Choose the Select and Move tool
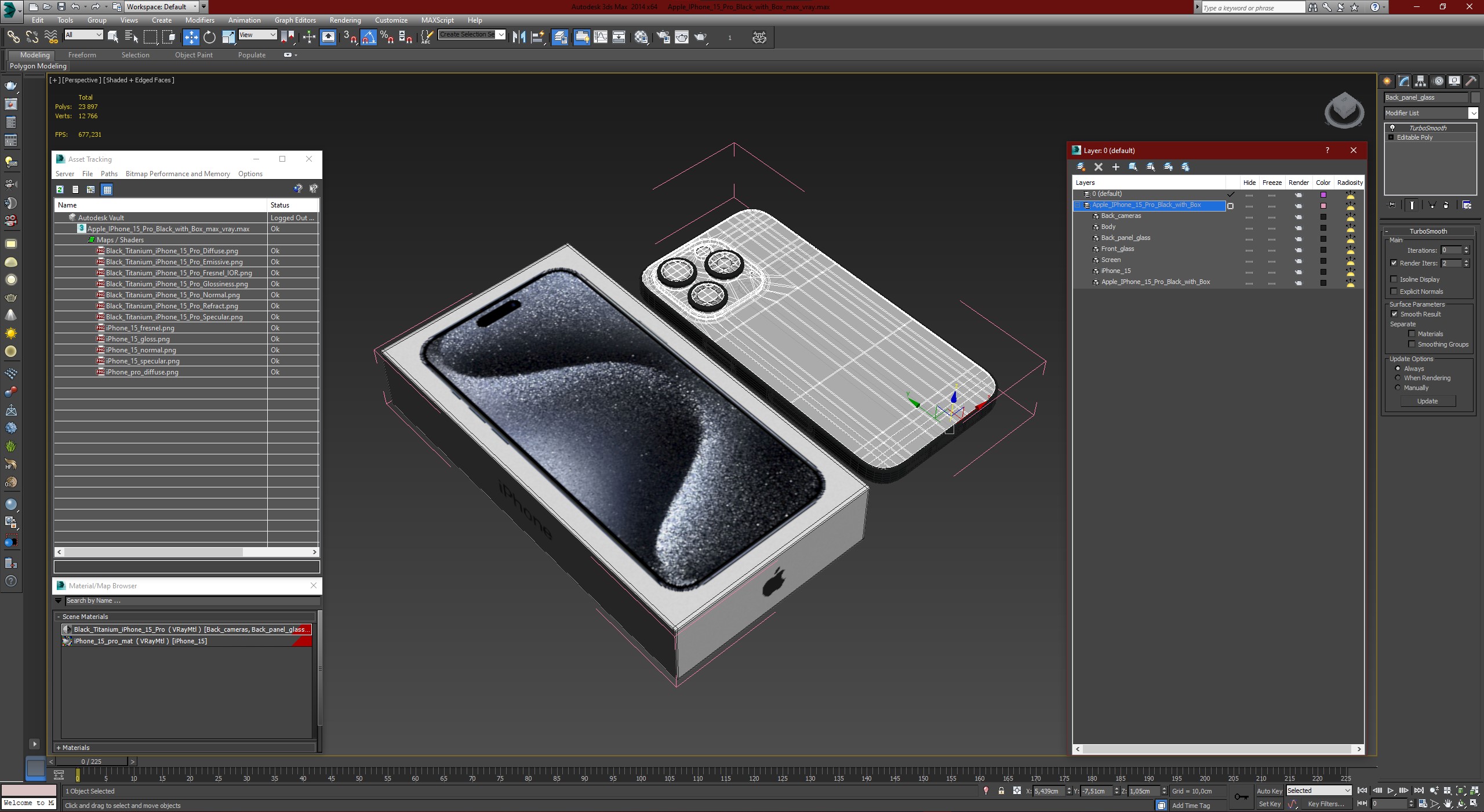This screenshot has width=1484, height=812. coord(191,37)
